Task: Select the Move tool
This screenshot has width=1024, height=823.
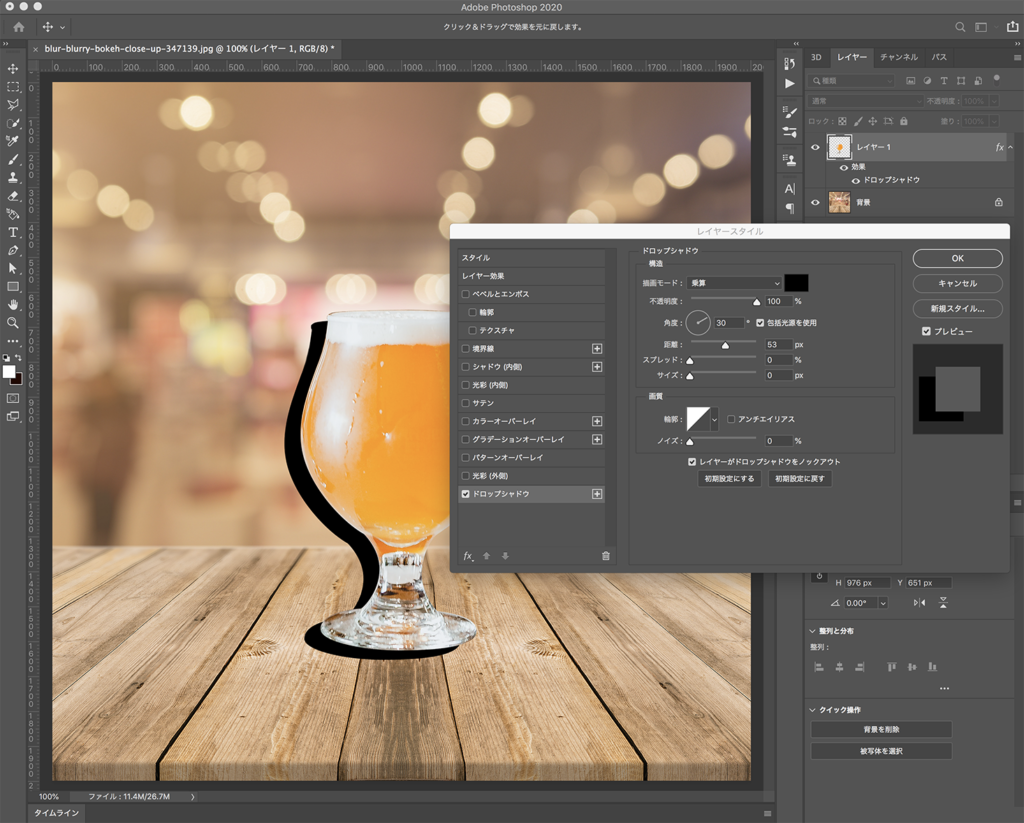Action: coord(13,66)
